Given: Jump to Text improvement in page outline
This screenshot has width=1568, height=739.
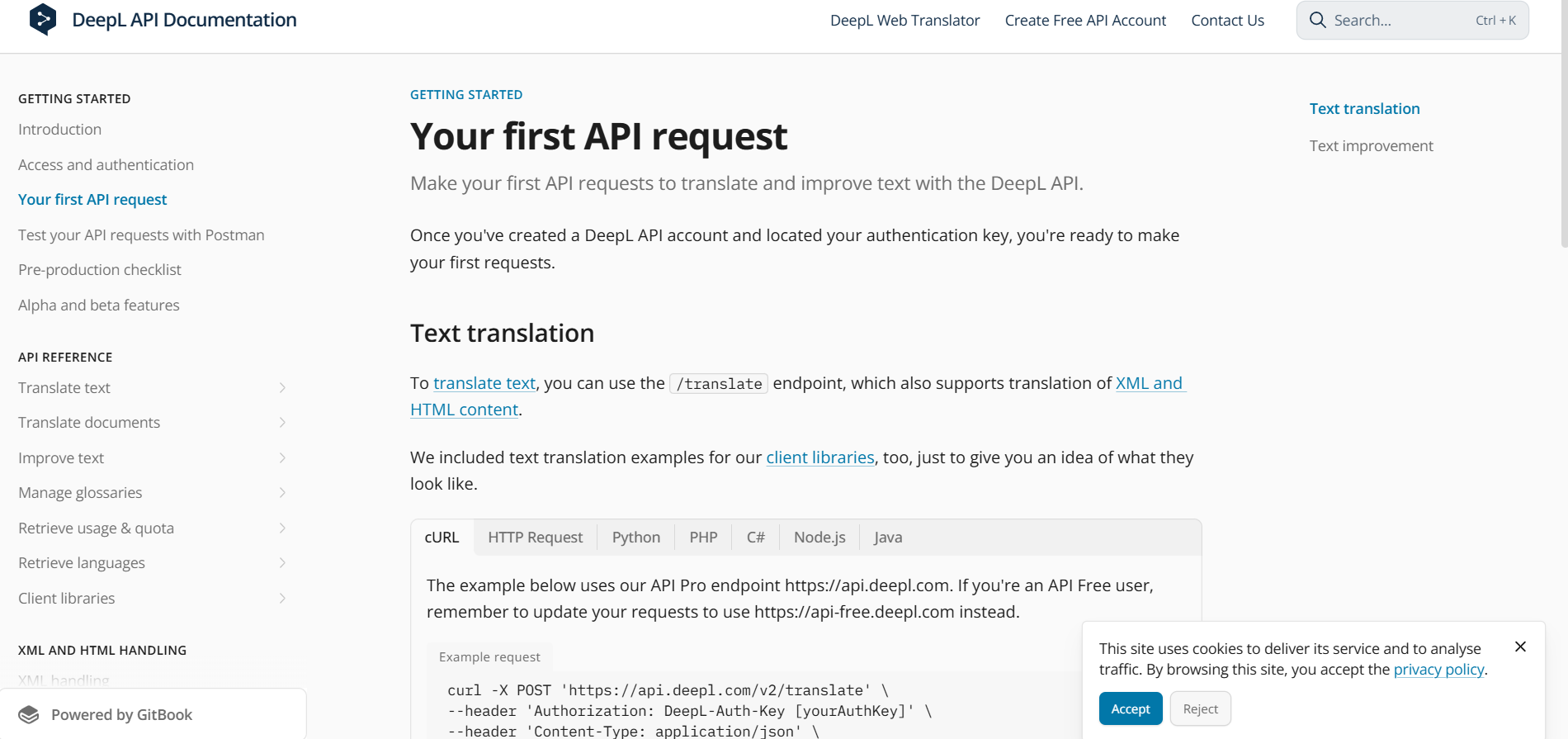Looking at the screenshot, I should coord(1371,146).
